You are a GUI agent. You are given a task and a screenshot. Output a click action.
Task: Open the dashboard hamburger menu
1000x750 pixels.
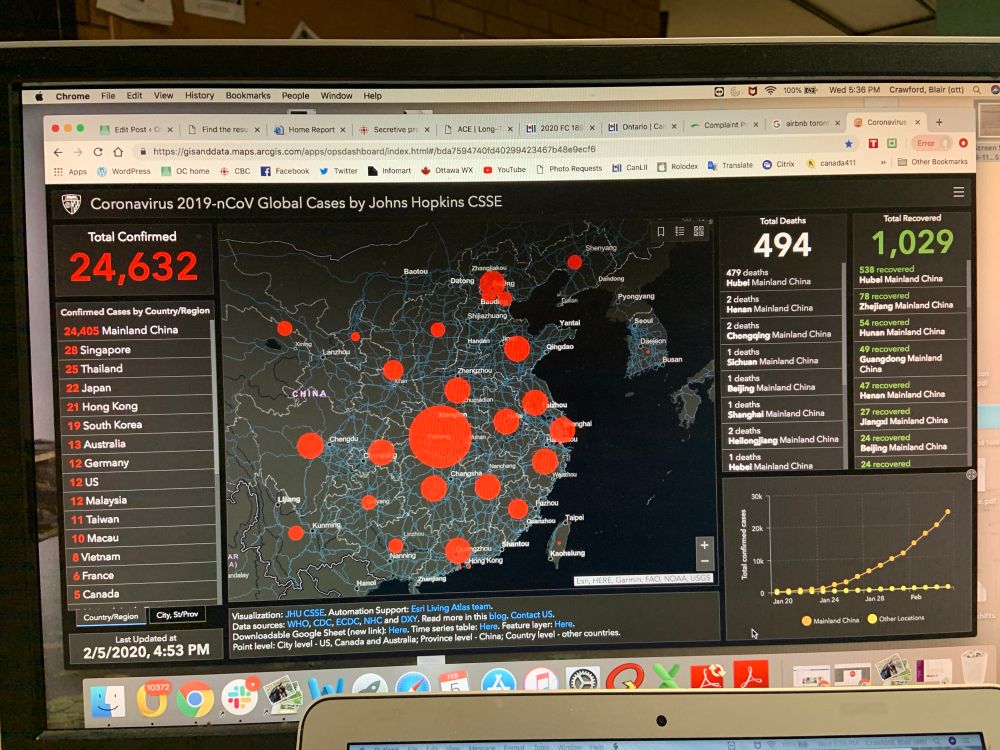click(x=958, y=192)
